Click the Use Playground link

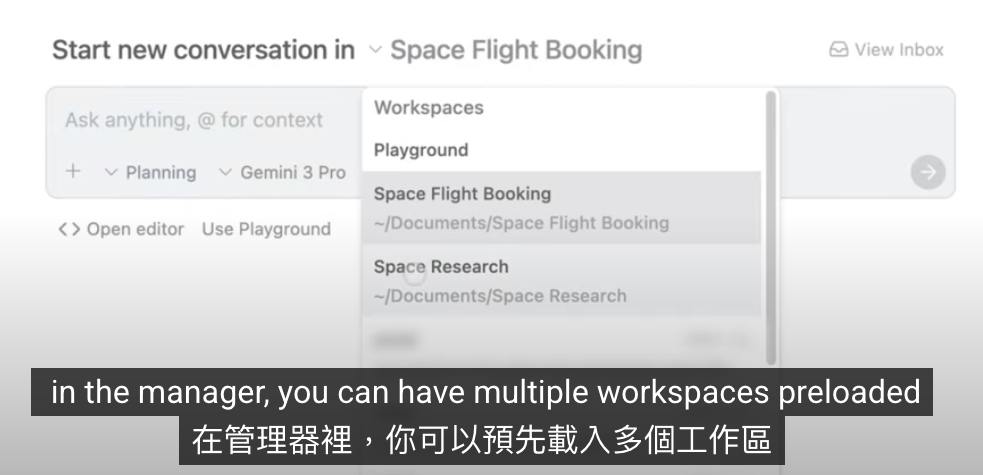266,229
